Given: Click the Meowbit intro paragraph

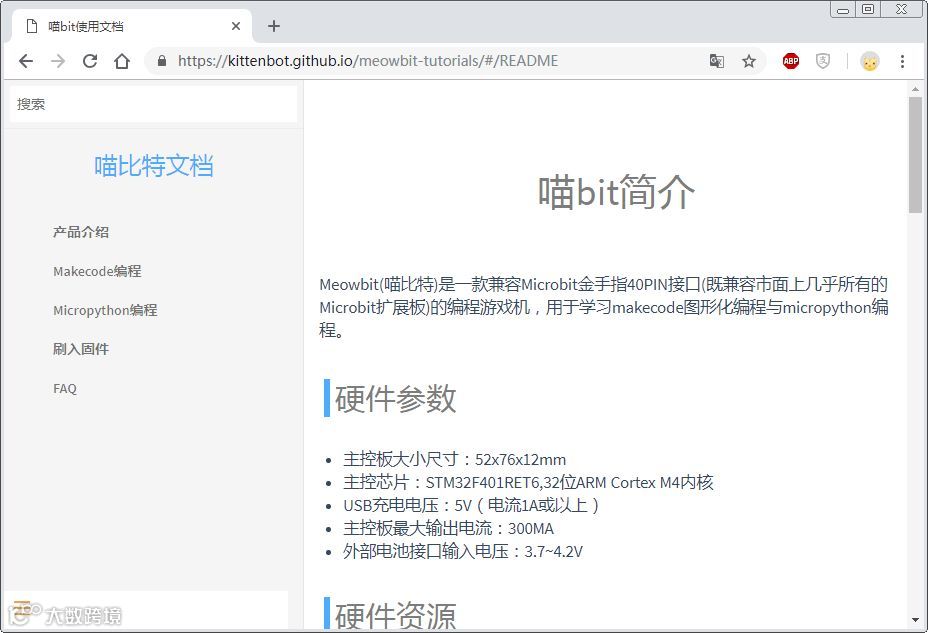Looking at the screenshot, I should pos(604,307).
